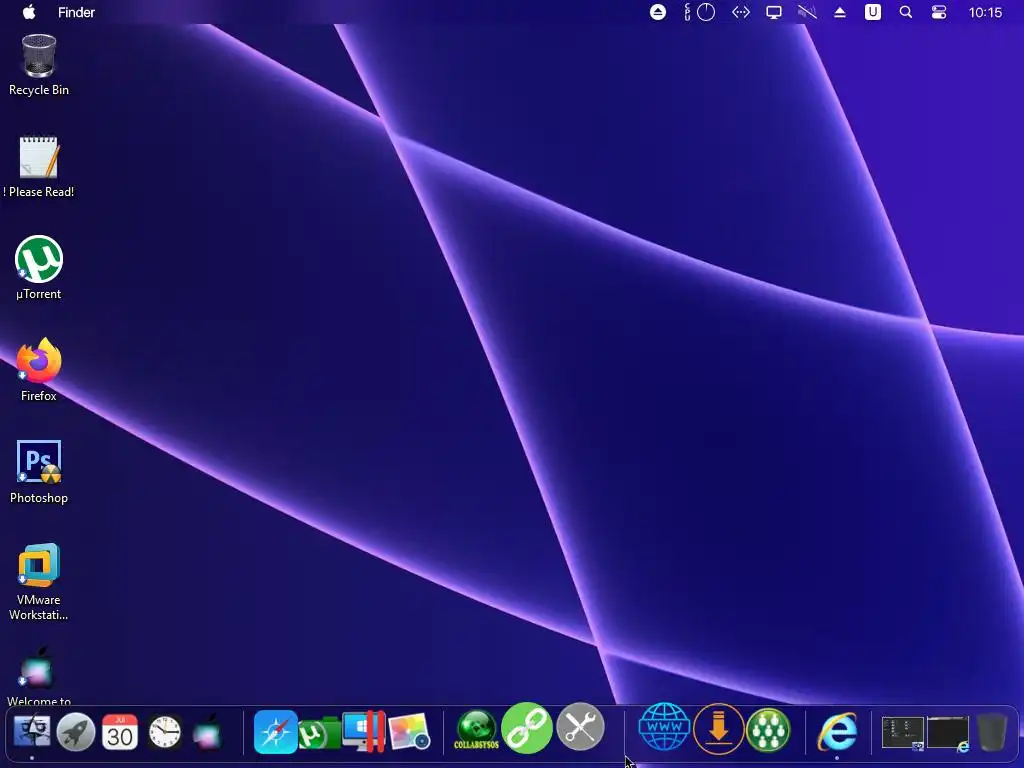This screenshot has height=768, width=1024.
Task: Open the Apple menu
Action: click(x=29, y=12)
